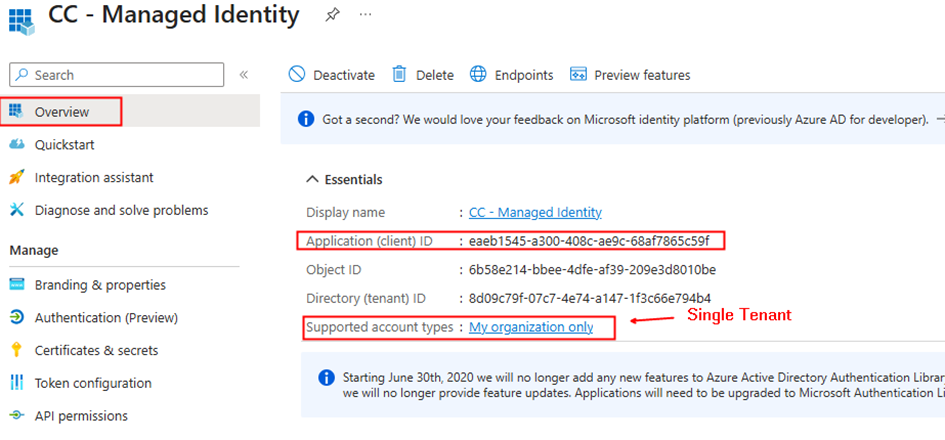945x440 pixels.
Task: Open API permissions
Action: [81, 415]
